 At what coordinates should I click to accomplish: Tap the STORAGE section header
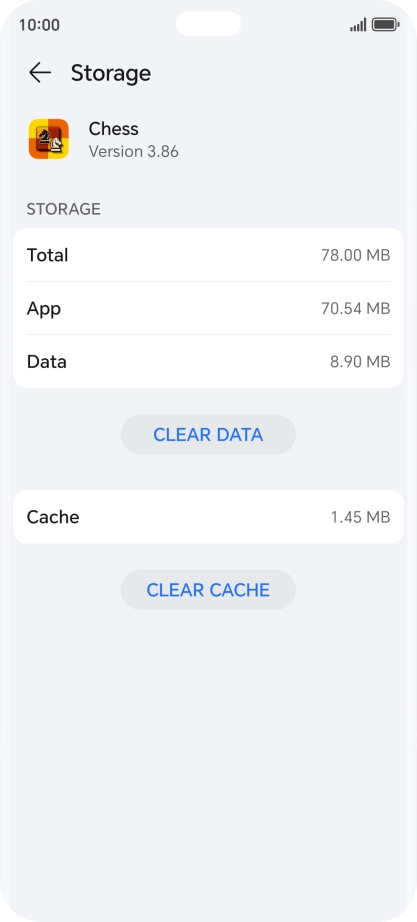tap(64, 209)
